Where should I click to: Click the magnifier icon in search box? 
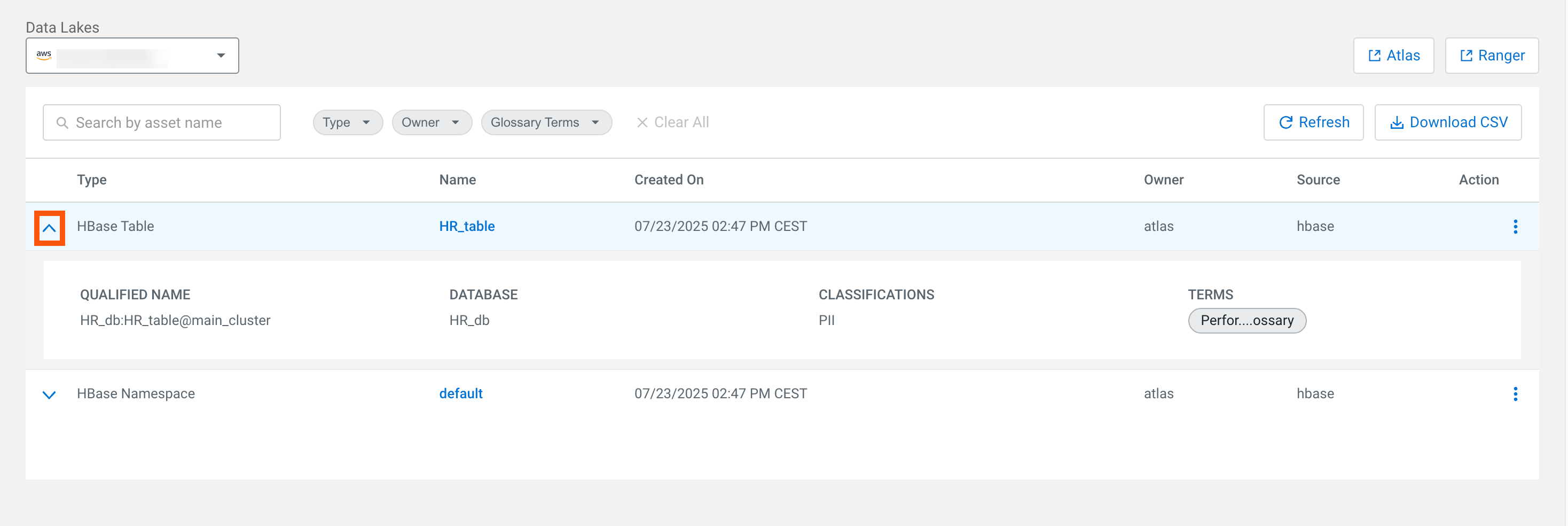pos(62,122)
